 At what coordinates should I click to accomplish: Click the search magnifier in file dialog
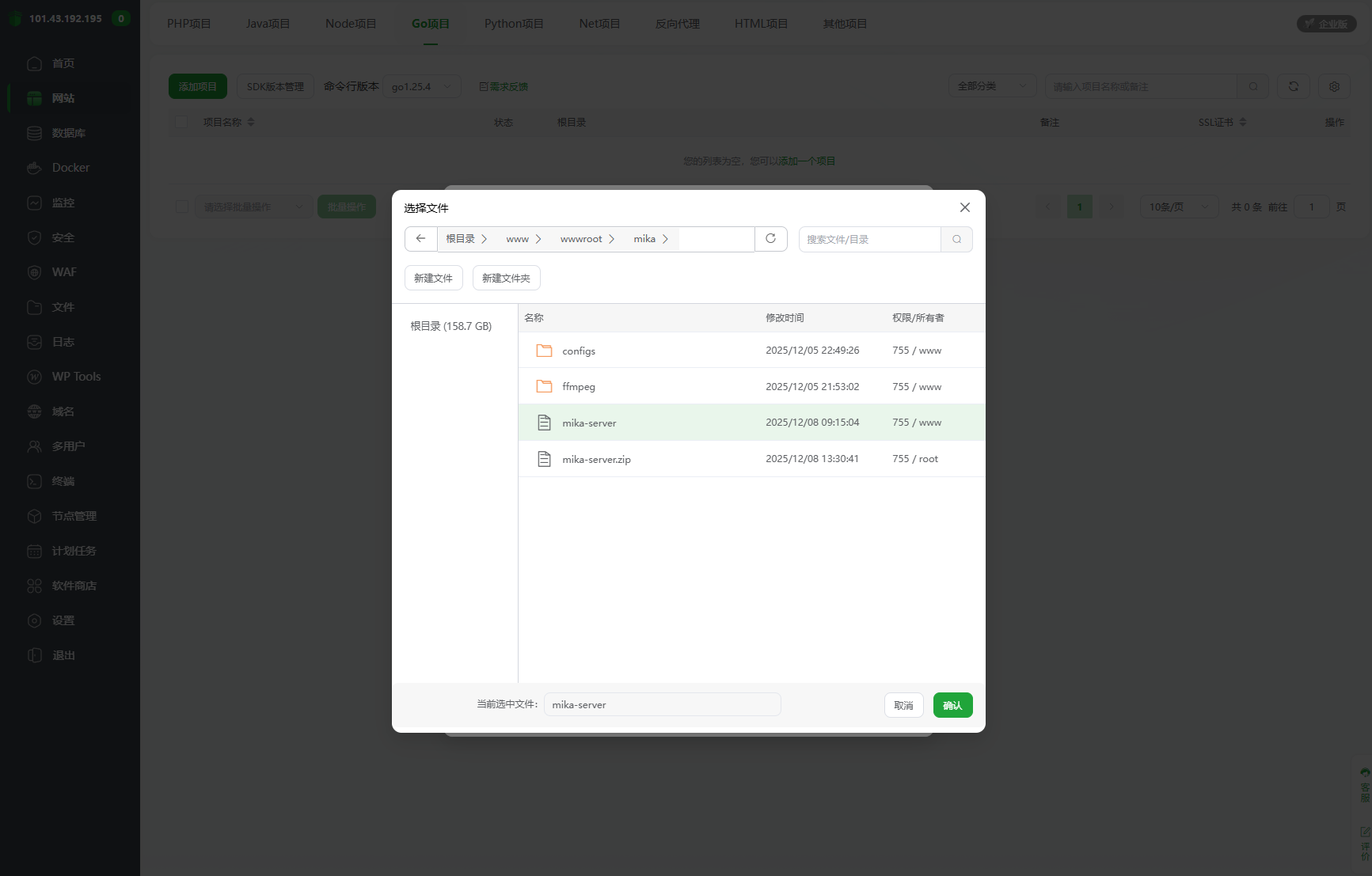click(x=956, y=240)
